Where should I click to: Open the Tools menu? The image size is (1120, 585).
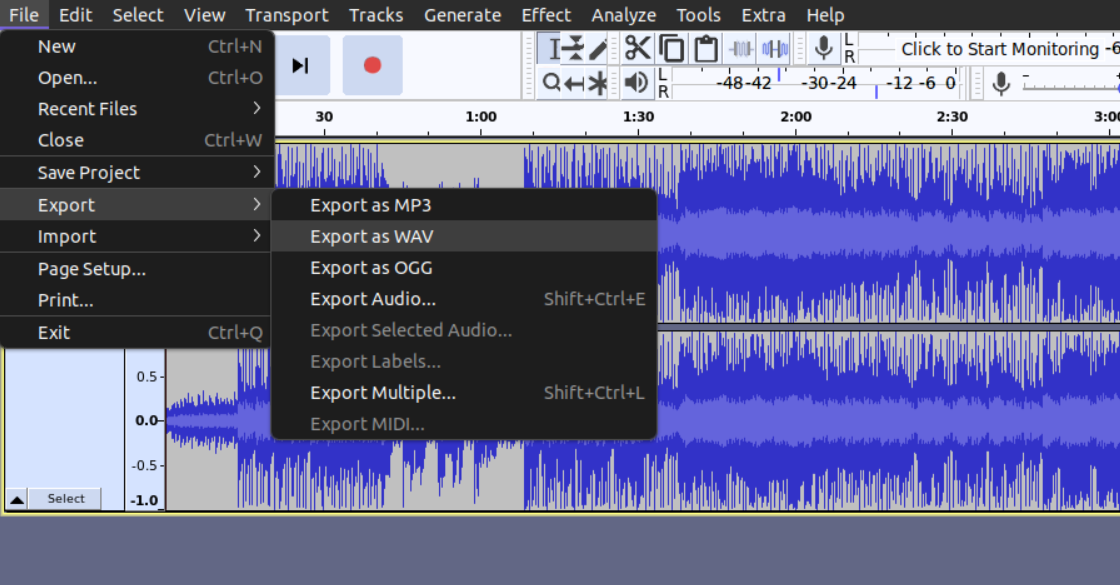point(699,15)
